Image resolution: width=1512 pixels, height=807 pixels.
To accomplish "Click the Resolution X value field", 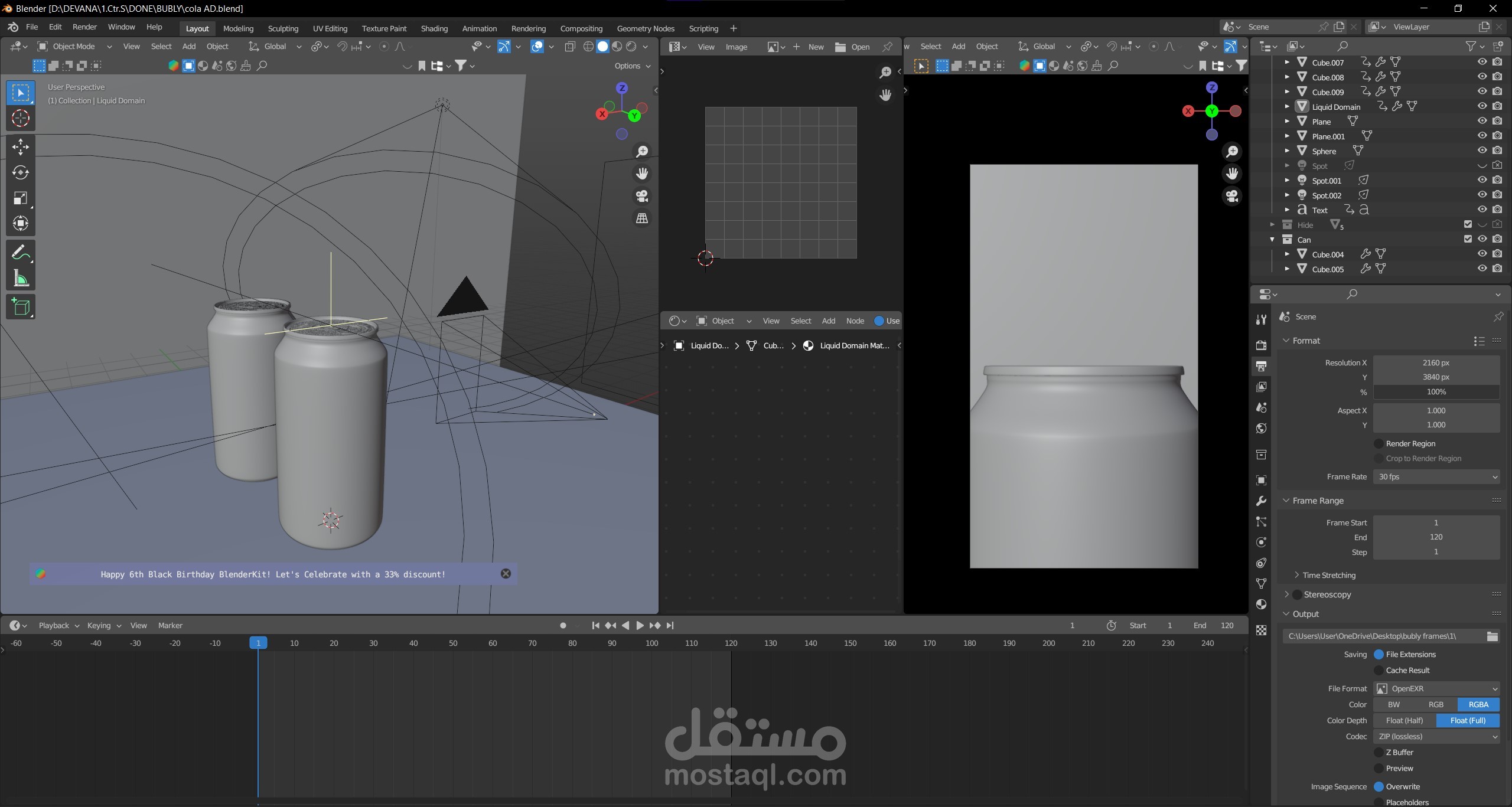I will coord(1436,363).
